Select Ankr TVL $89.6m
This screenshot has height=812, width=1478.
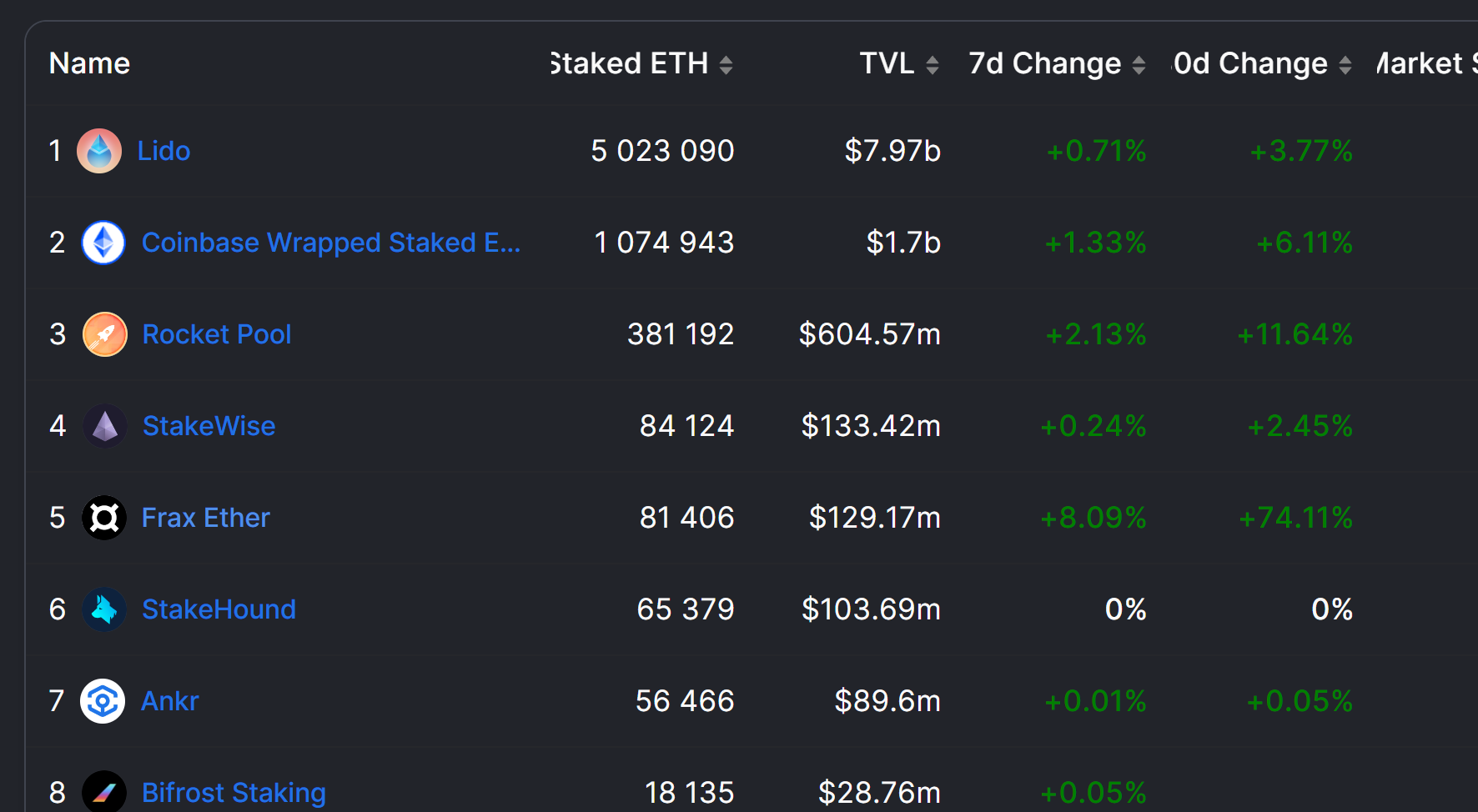coord(887,701)
